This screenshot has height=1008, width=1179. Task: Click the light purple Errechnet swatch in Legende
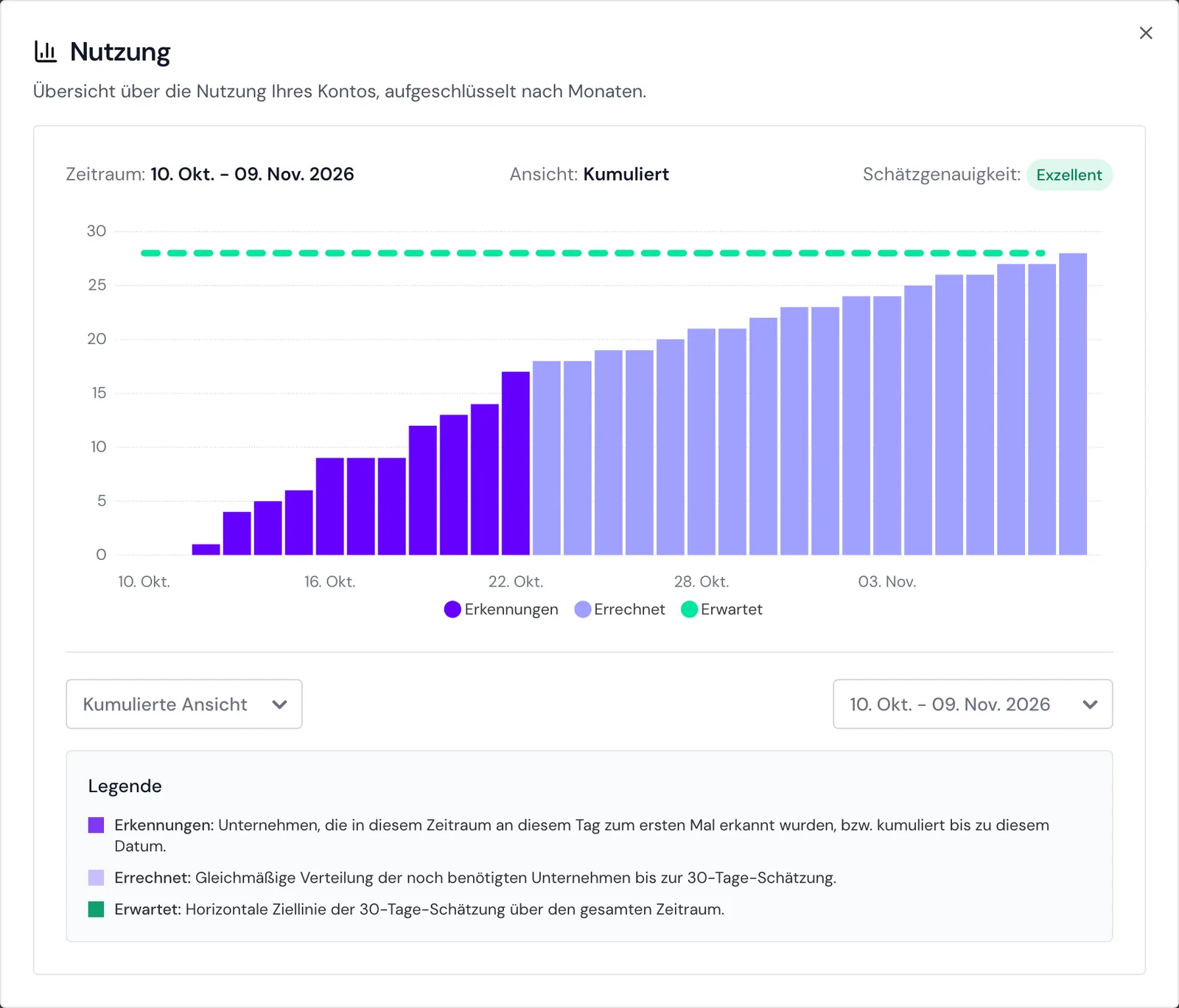(96, 877)
